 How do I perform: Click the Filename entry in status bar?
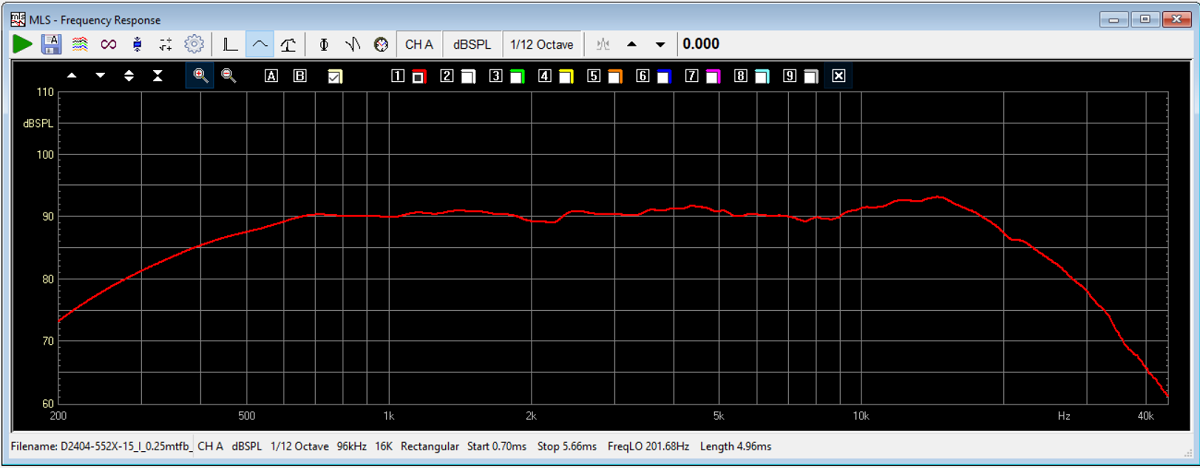(x=102, y=446)
